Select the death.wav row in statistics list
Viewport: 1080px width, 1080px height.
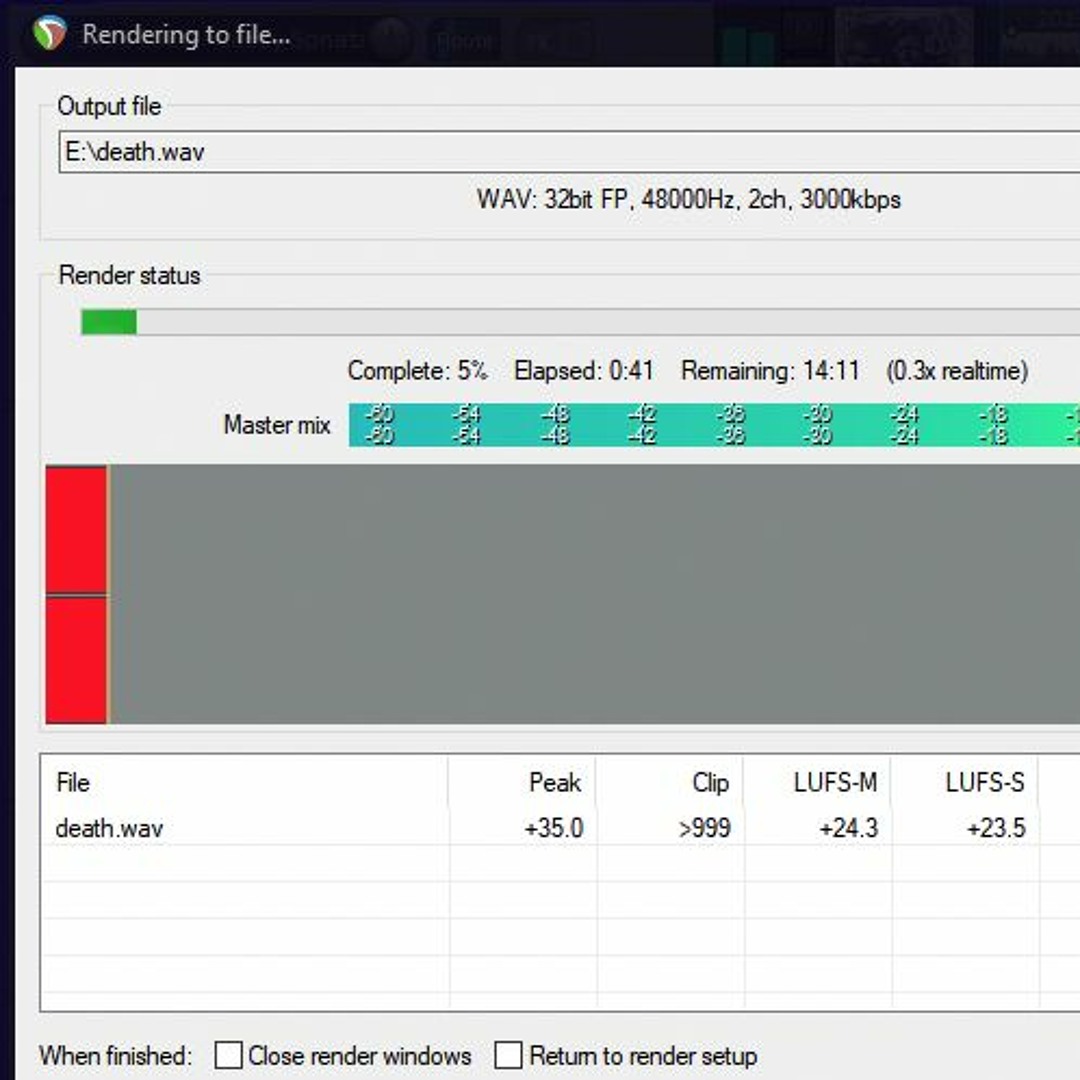pos(109,828)
